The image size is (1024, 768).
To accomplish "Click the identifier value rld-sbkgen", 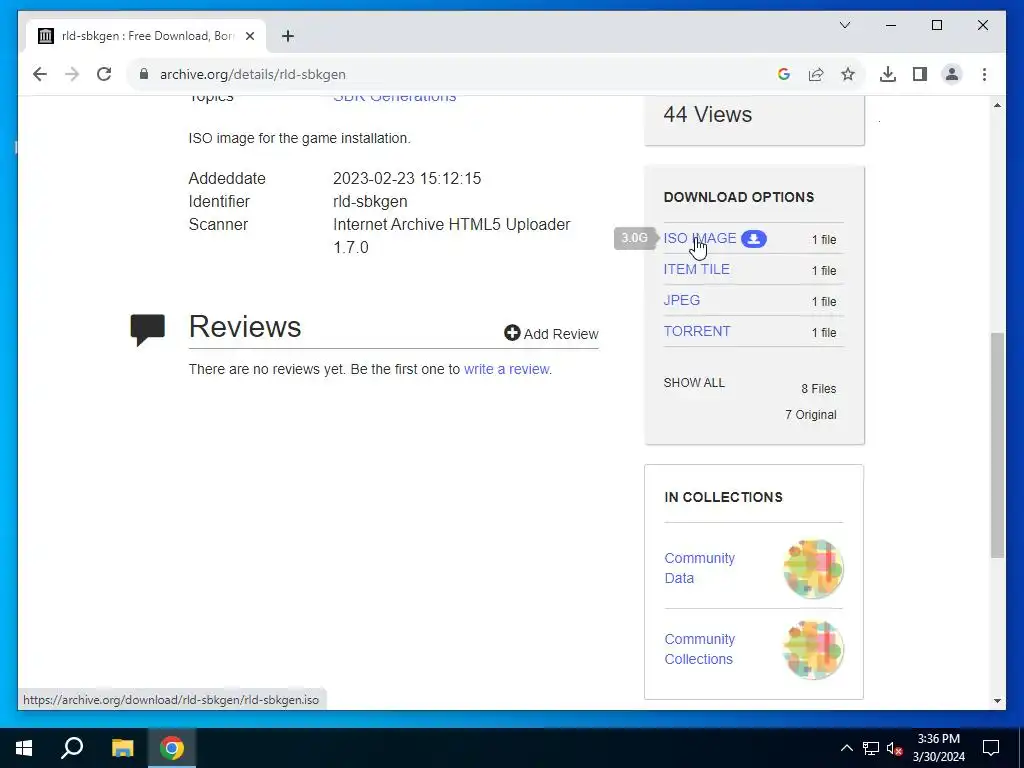I will (370, 201).
